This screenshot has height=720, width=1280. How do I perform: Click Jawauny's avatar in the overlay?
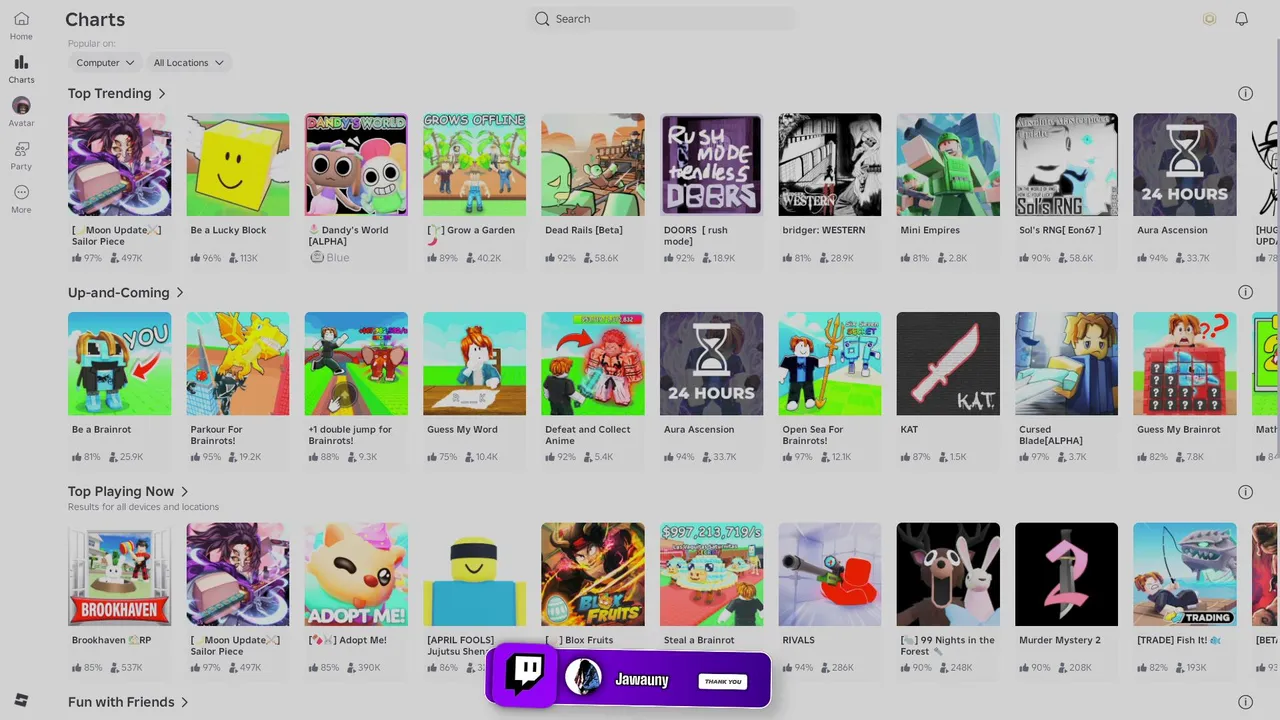(583, 678)
